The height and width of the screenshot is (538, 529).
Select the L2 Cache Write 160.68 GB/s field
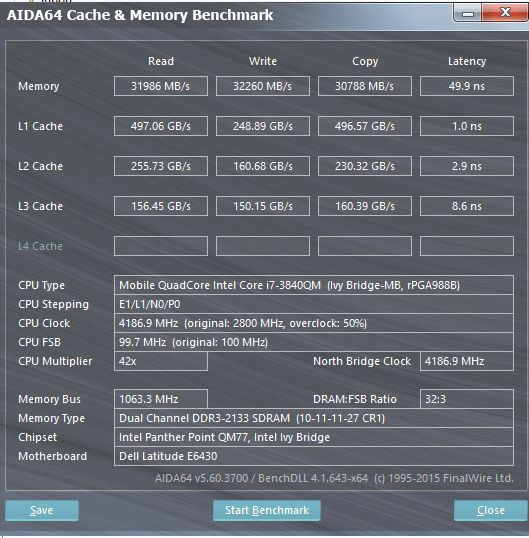click(262, 166)
